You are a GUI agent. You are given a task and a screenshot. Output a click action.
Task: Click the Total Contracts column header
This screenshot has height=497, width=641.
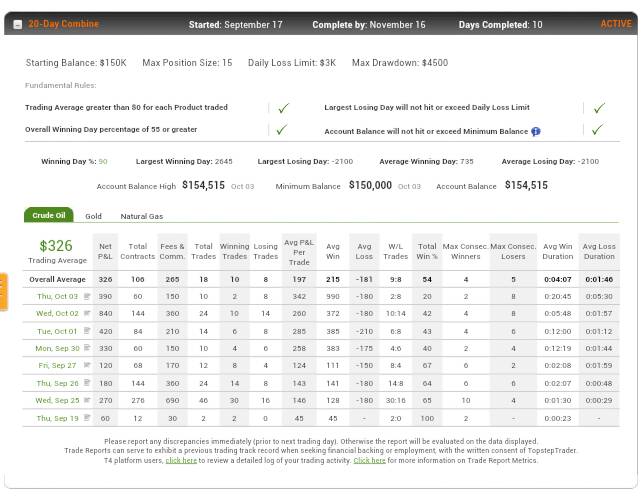pos(137,251)
